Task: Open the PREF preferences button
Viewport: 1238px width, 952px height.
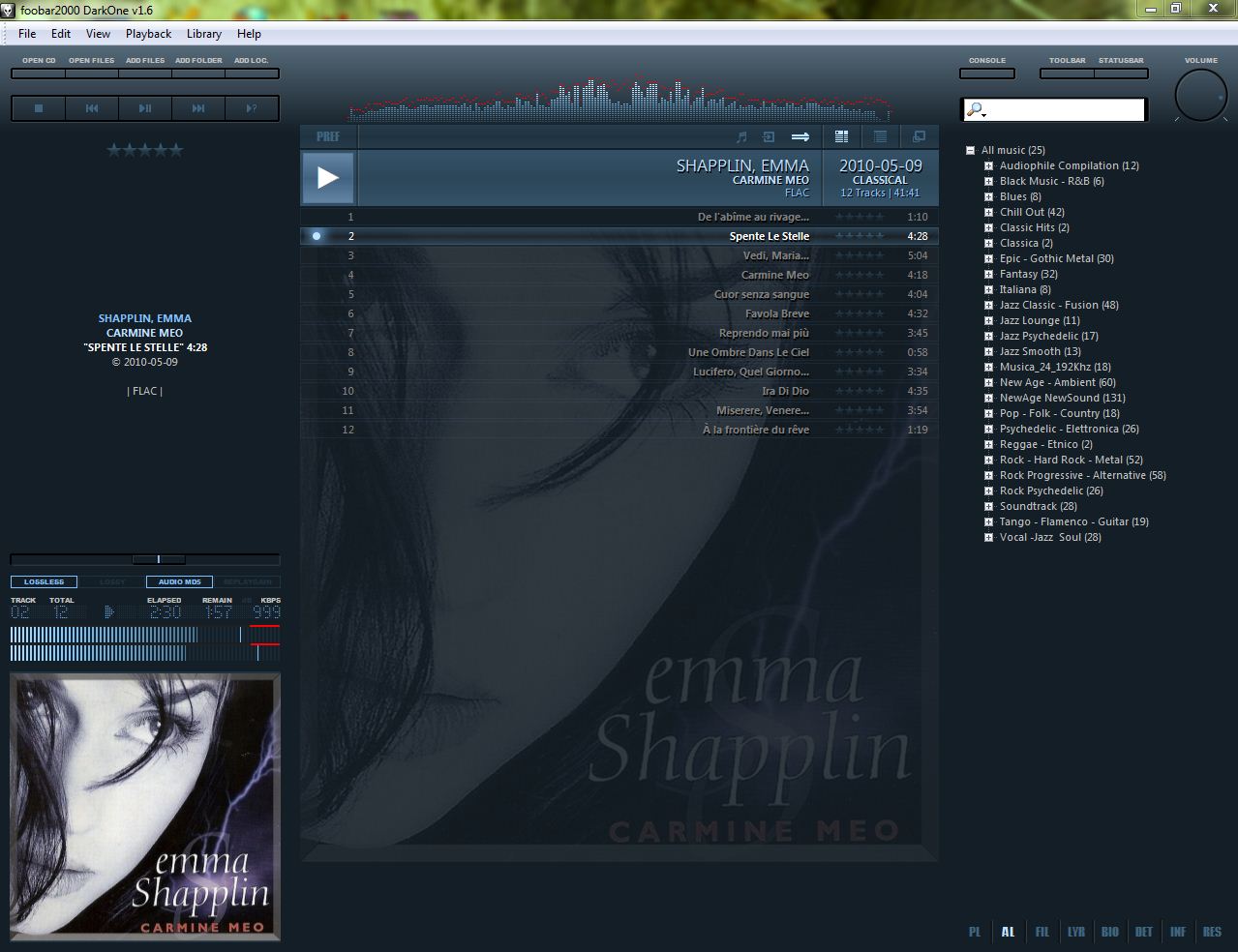Action: click(328, 137)
